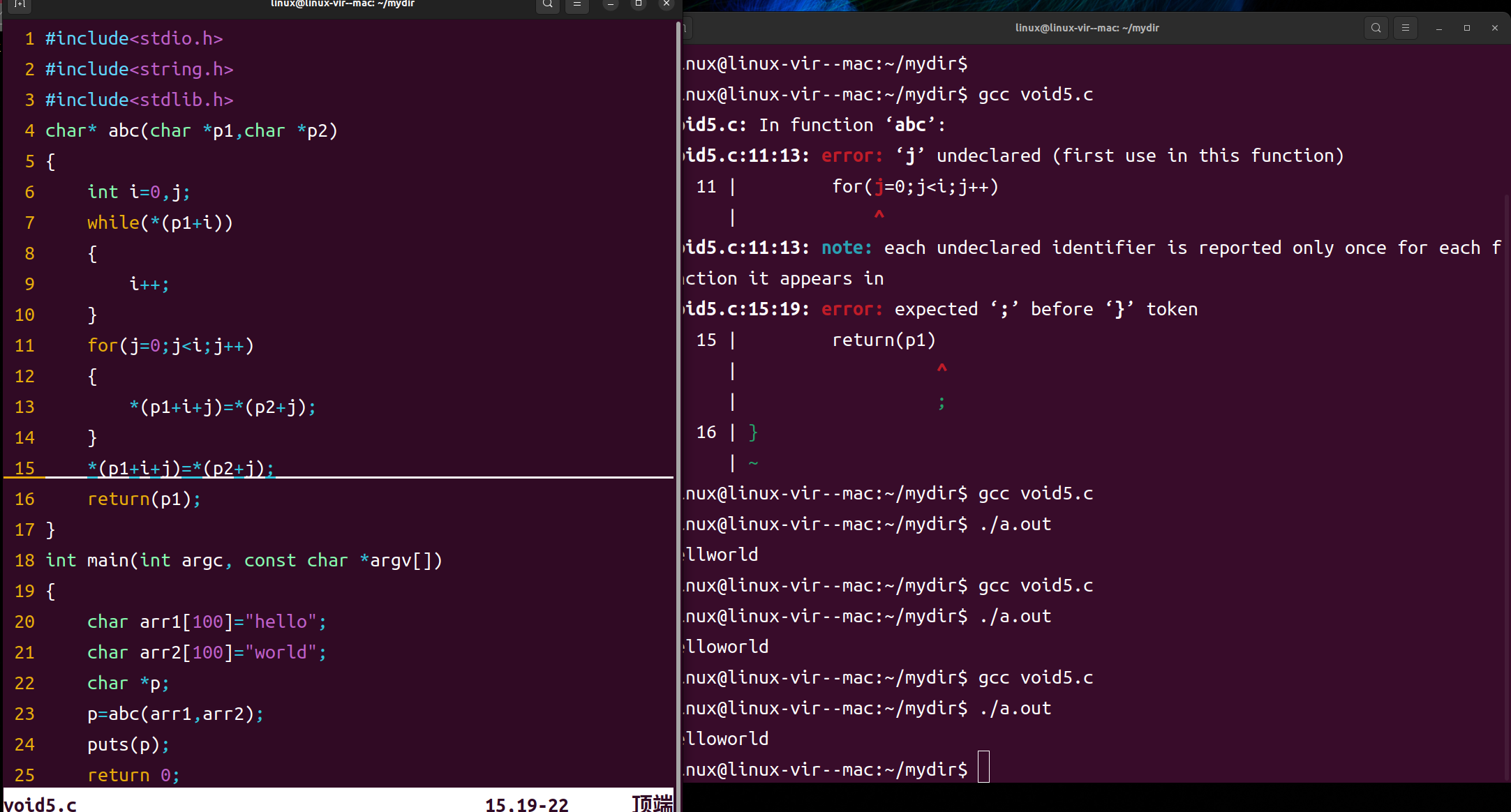Click the right terminal title bar text
The image size is (1511, 812).
1087,28
